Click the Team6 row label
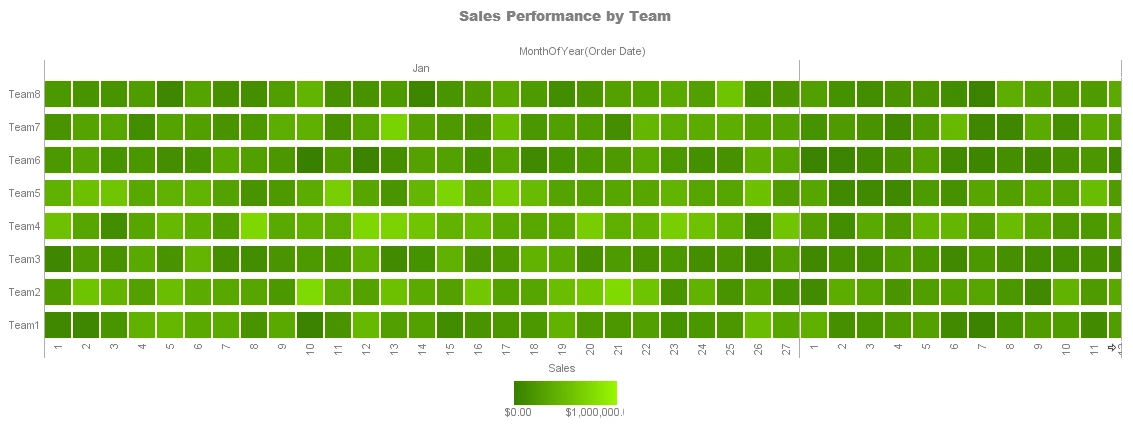The image size is (1133, 425). [24, 160]
